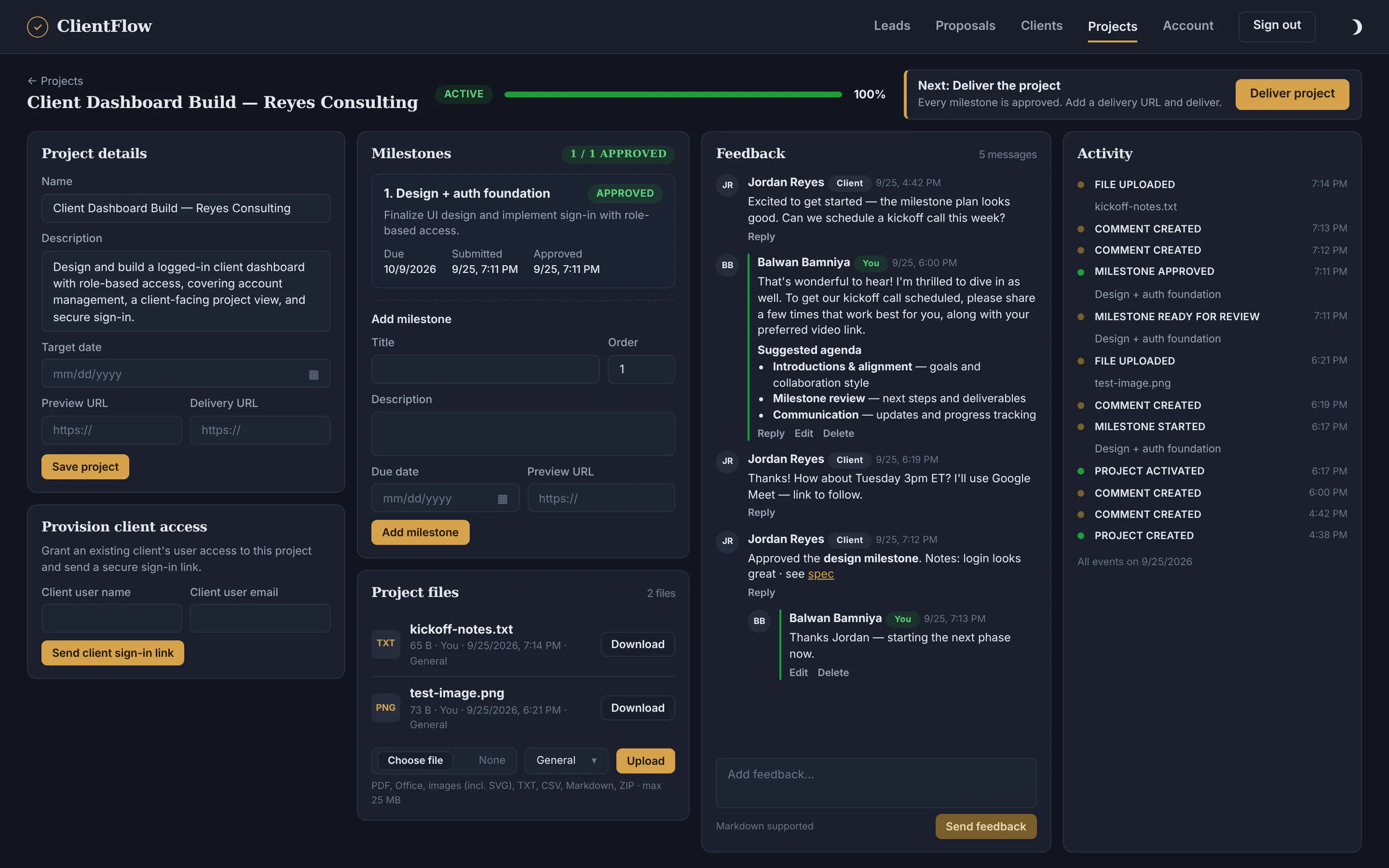Download test-image.png file
This screenshot has width=1389, height=868.
coord(638,708)
